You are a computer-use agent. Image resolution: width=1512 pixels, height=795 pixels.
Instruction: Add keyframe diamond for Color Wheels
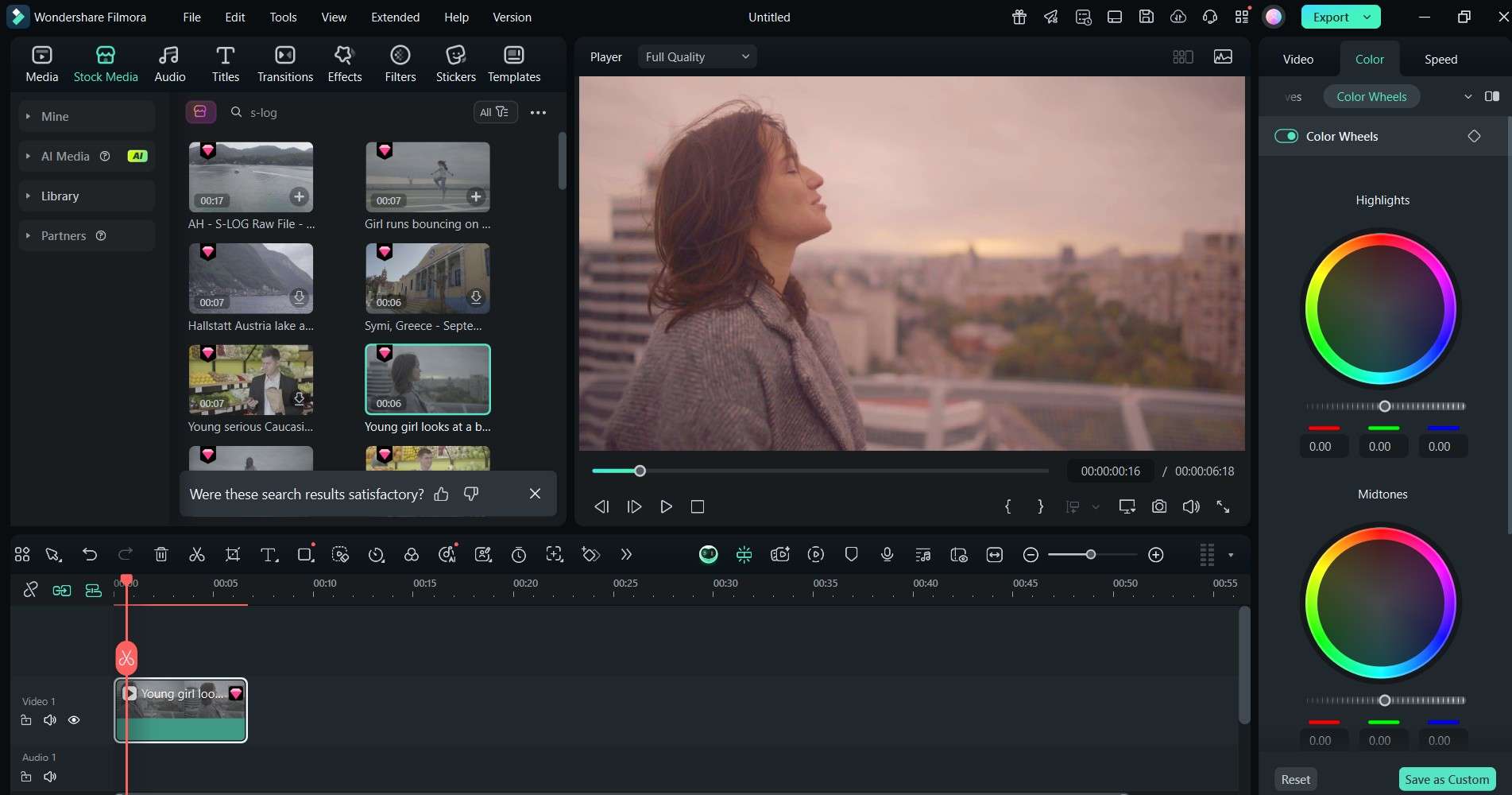click(x=1473, y=136)
